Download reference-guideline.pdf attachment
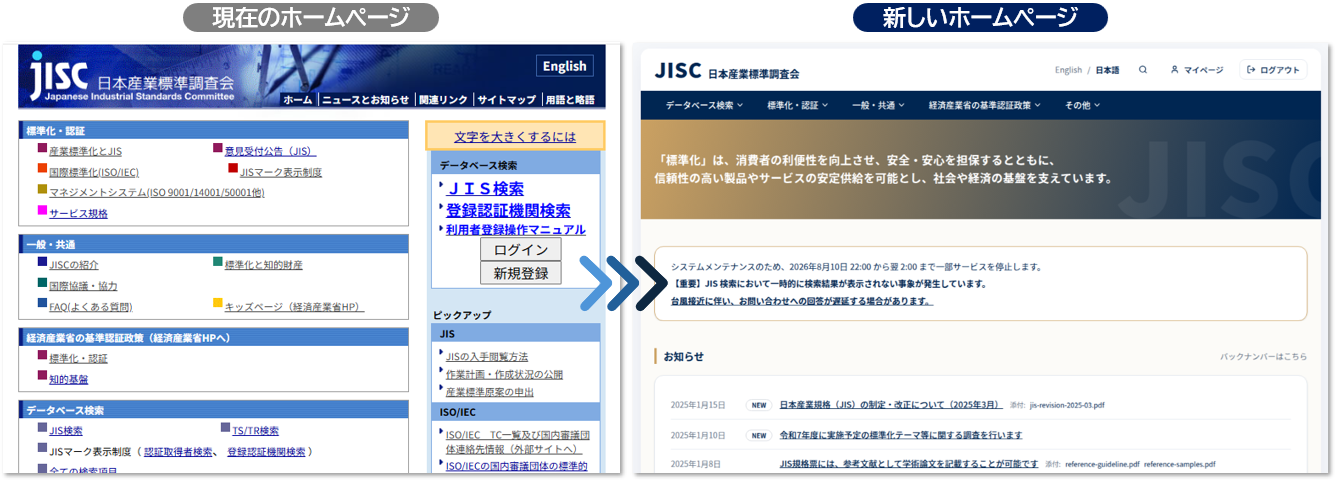The image size is (1340, 485). pos(1102,465)
